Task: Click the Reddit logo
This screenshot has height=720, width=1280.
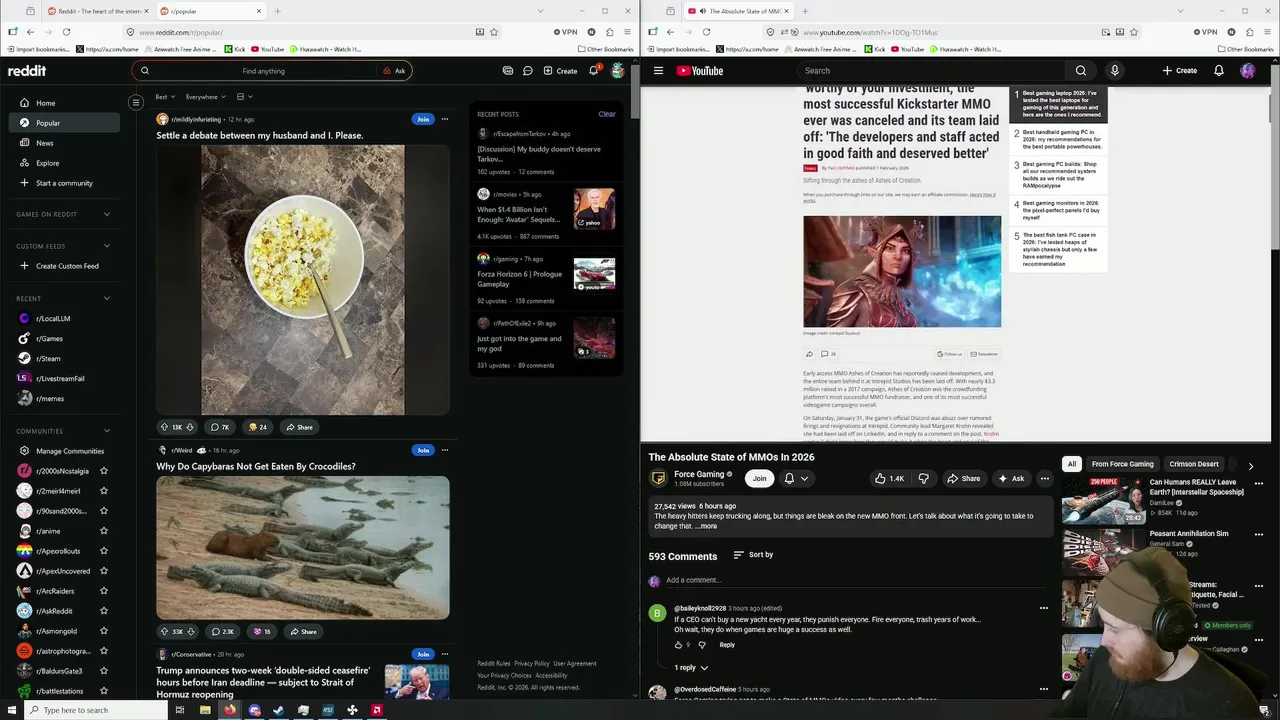Action: [x=27, y=71]
